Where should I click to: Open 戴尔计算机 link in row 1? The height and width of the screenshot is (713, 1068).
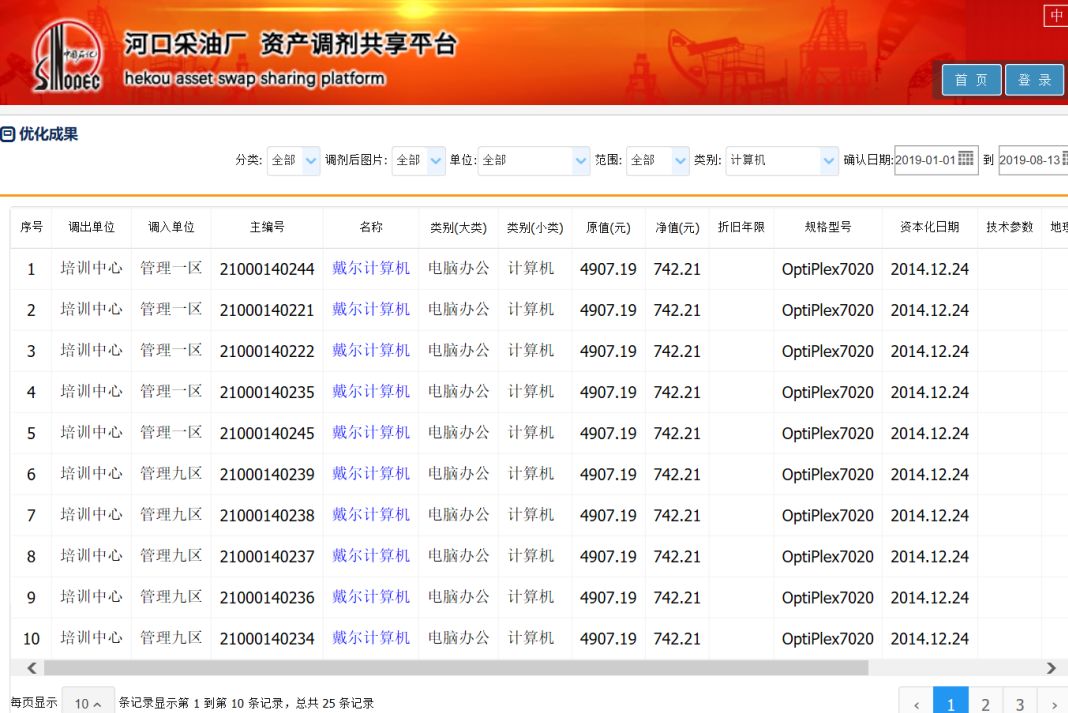(371, 269)
